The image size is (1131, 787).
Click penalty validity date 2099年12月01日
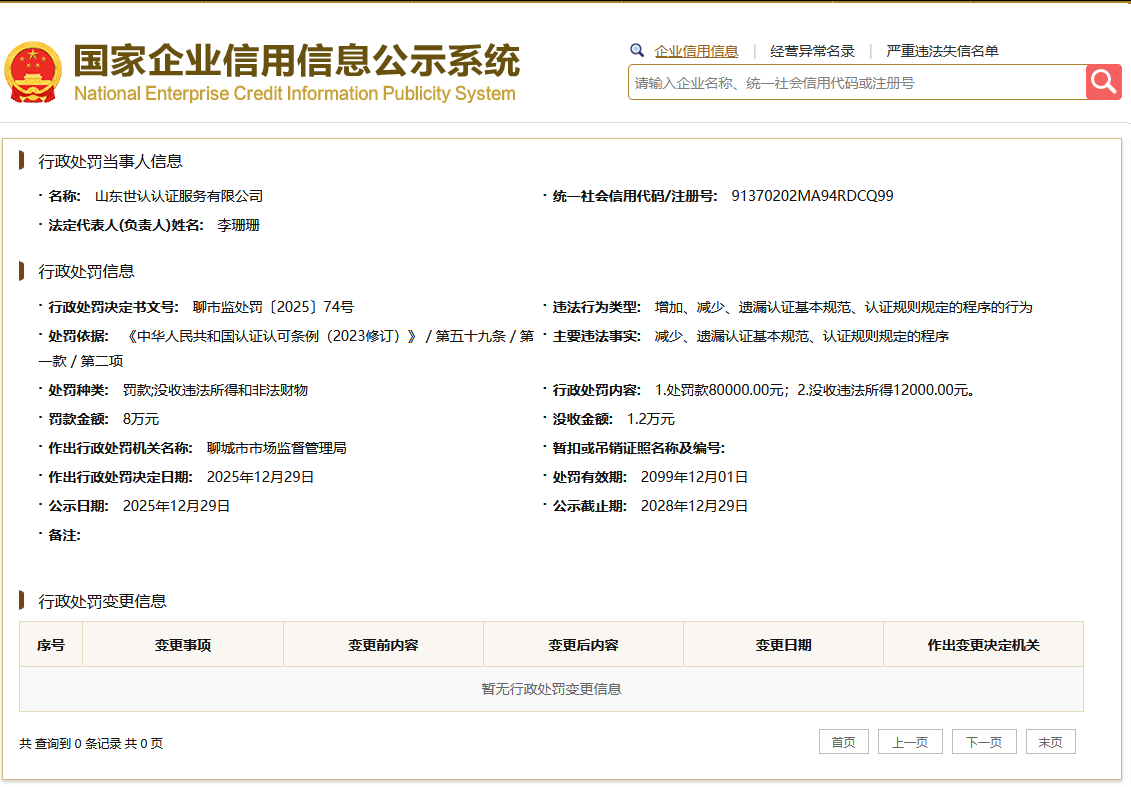click(694, 477)
